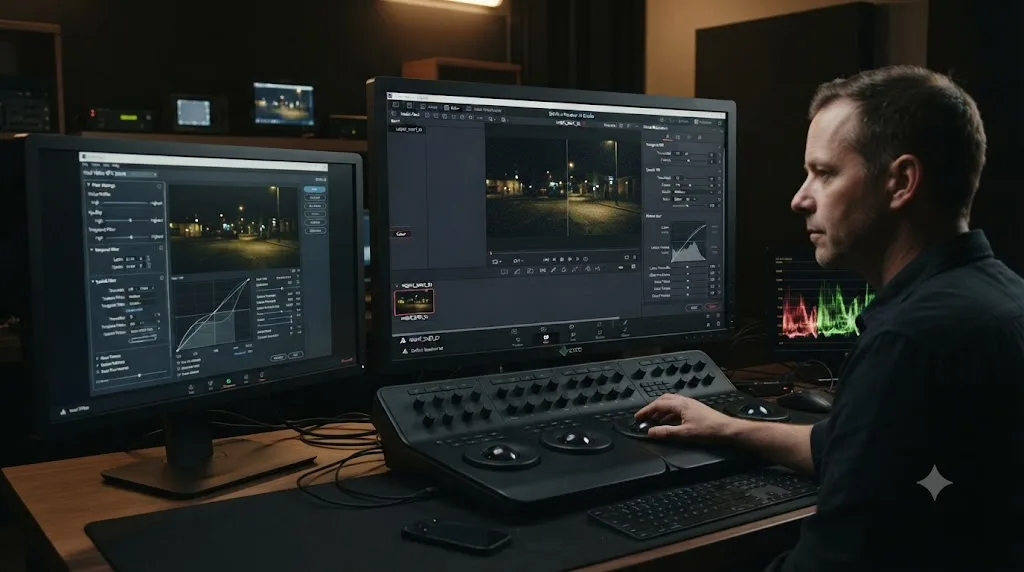Click the red outlined button at right panel bottom
Viewport: 1024px width, 572px height.
(712, 307)
